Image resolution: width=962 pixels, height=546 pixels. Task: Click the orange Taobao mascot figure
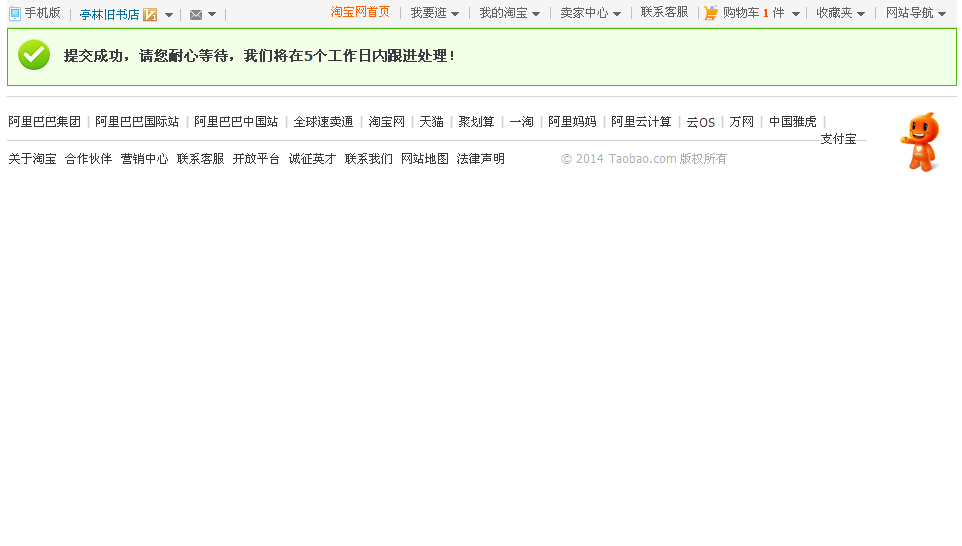pos(920,142)
